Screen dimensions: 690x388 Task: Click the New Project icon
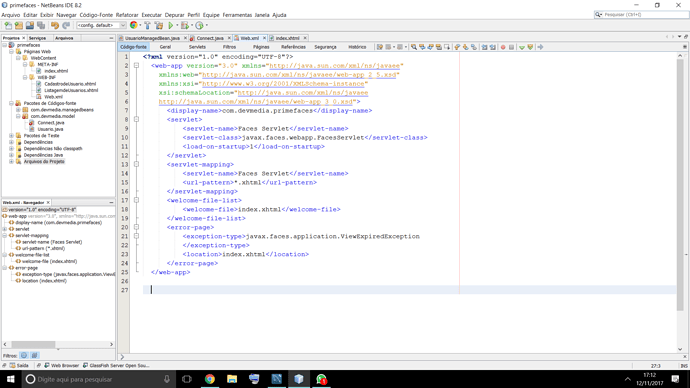coord(19,26)
